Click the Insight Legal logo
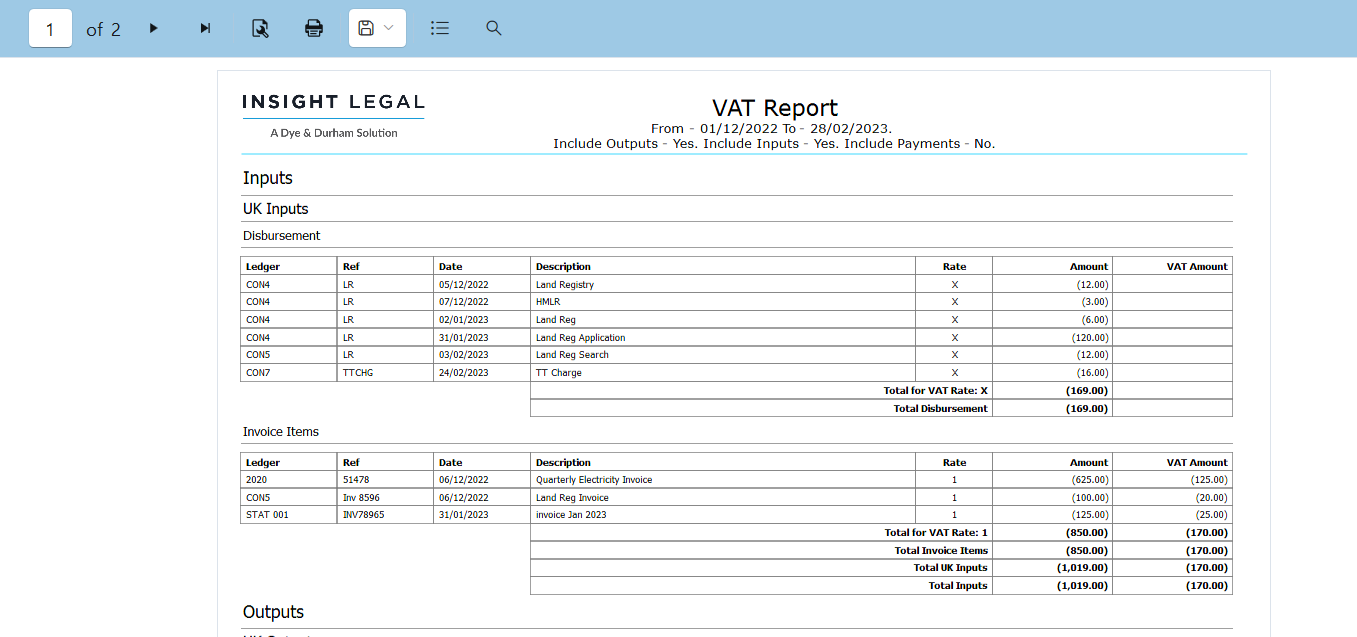Viewport: 1357px width, 637px height. click(334, 116)
